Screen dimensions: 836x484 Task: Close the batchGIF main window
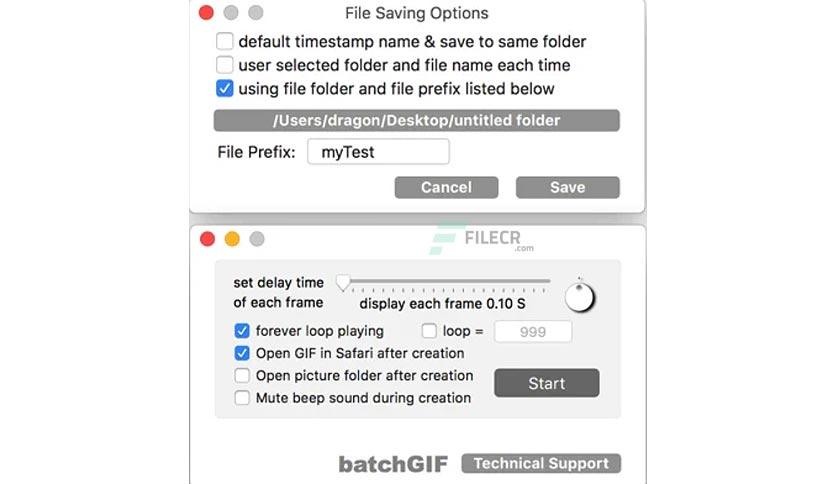tap(207, 239)
